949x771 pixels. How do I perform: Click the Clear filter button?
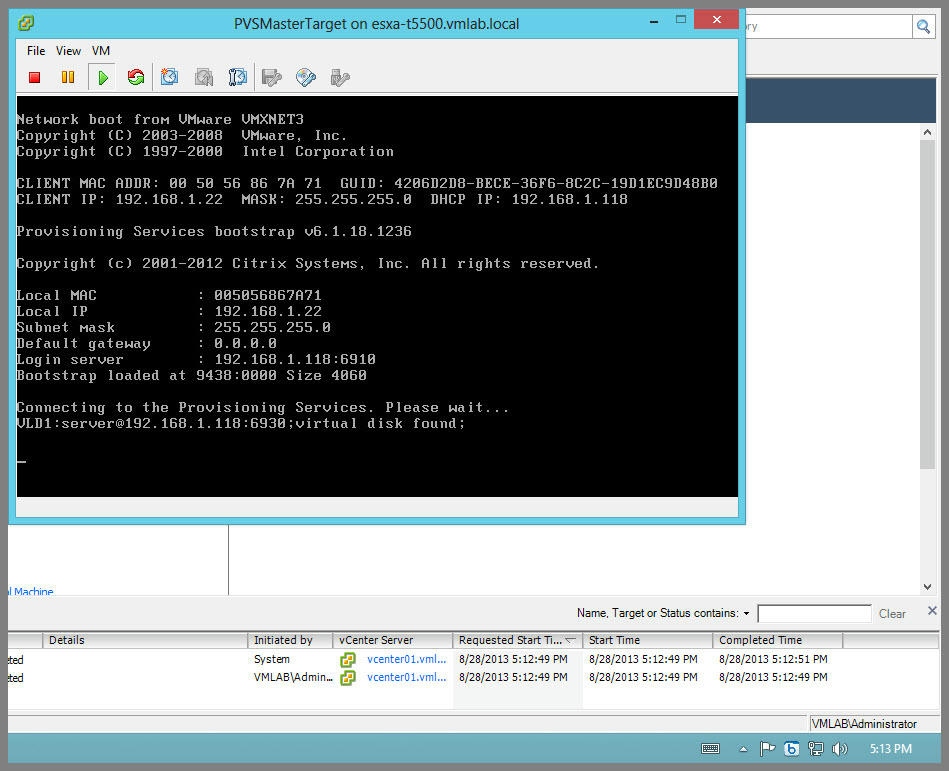click(892, 613)
